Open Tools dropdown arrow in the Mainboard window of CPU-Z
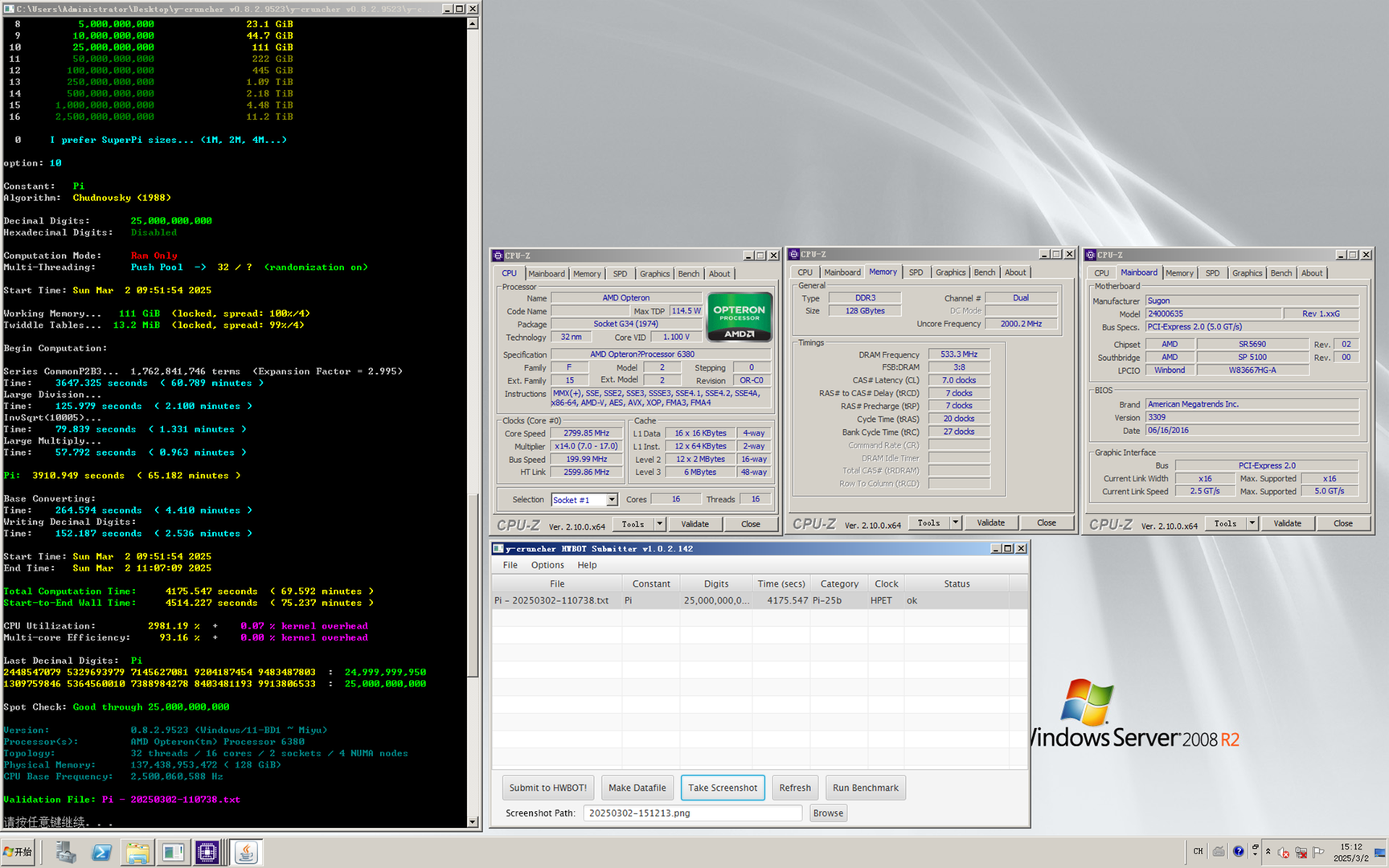 pyautogui.click(x=1252, y=523)
